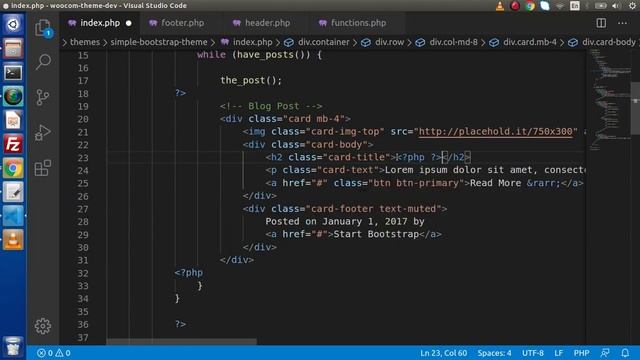Image resolution: width=640 pixels, height=360 pixels.
Task: Change file encoding UTF-8
Action: (x=533, y=353)
